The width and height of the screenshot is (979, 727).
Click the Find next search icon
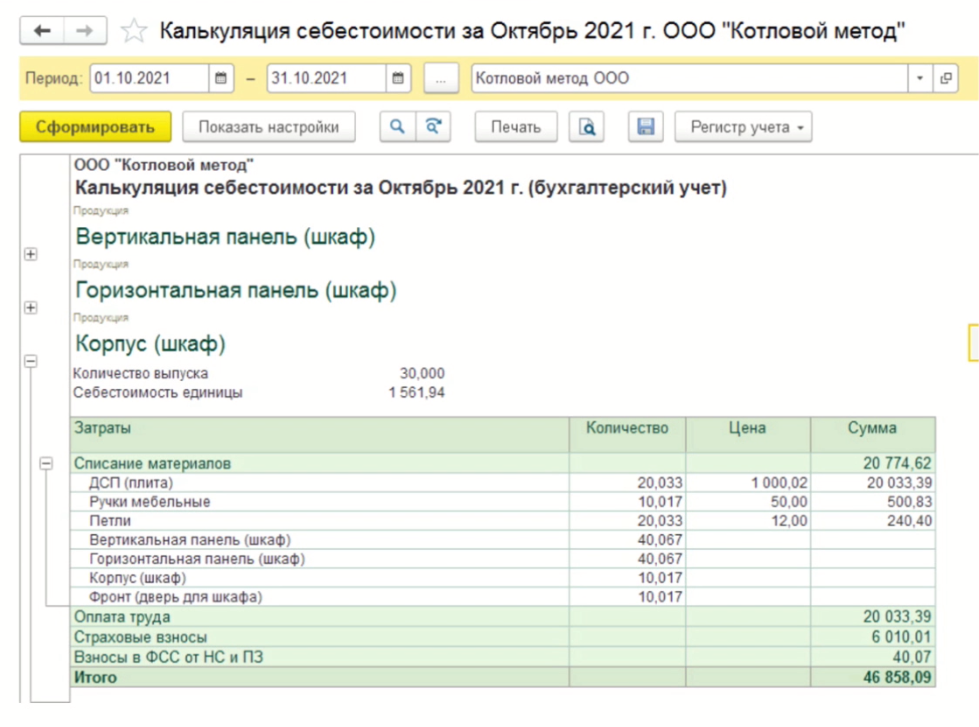pyautogui.click(x=433, y=127)
